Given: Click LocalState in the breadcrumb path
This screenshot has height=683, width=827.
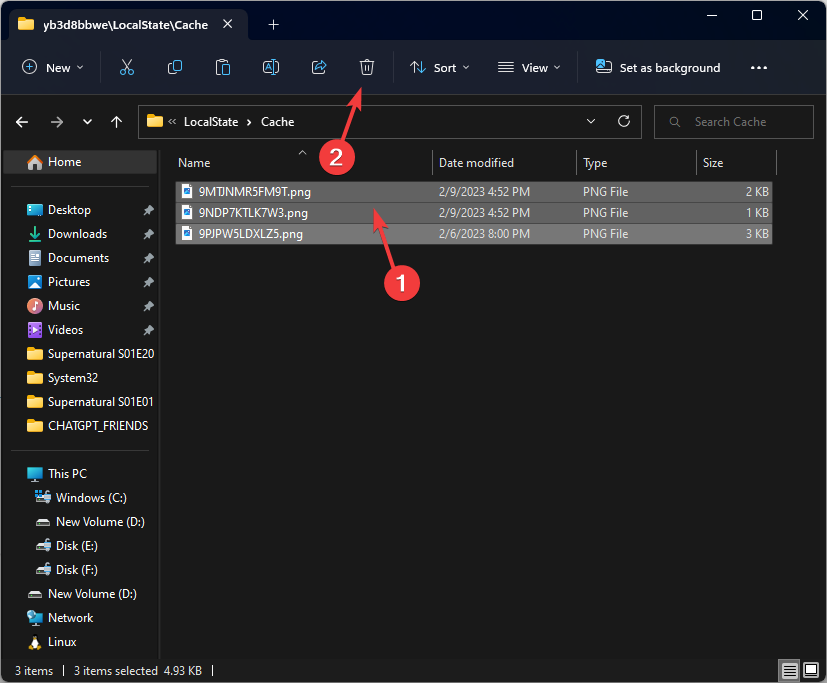Looking at the screenshot, I should point(211,122).
